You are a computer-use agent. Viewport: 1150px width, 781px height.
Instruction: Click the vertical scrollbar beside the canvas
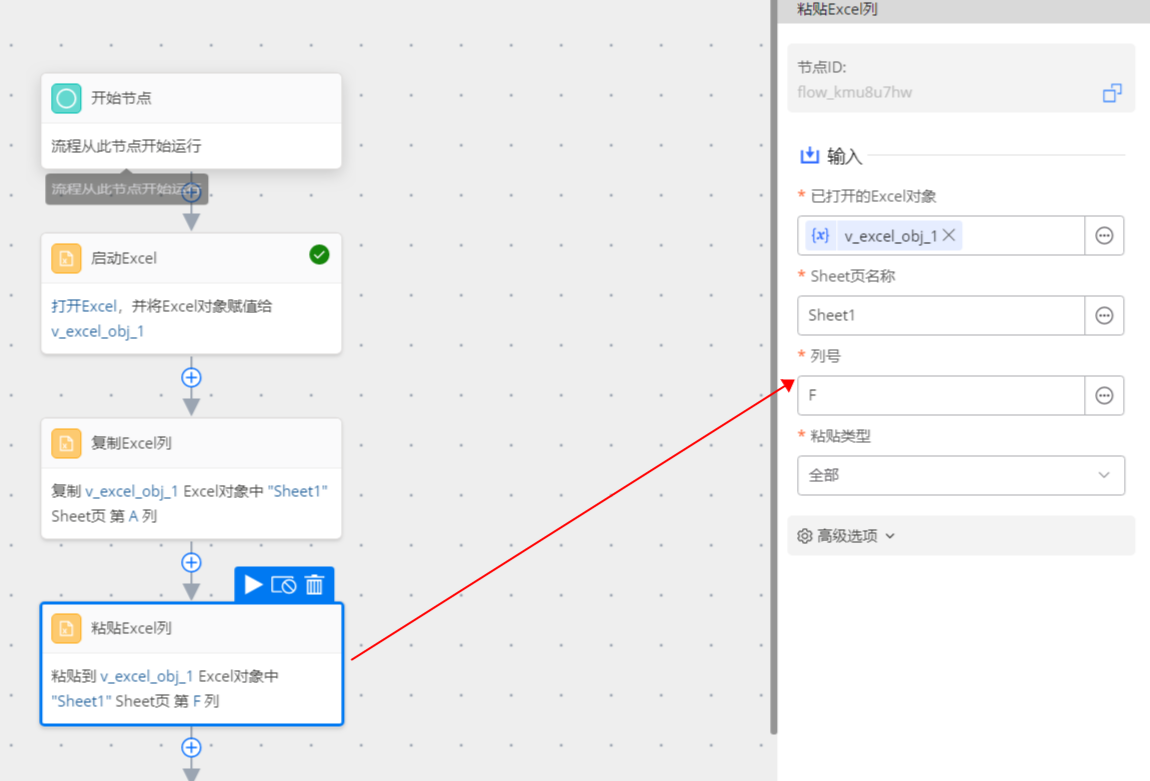(774, 367)
